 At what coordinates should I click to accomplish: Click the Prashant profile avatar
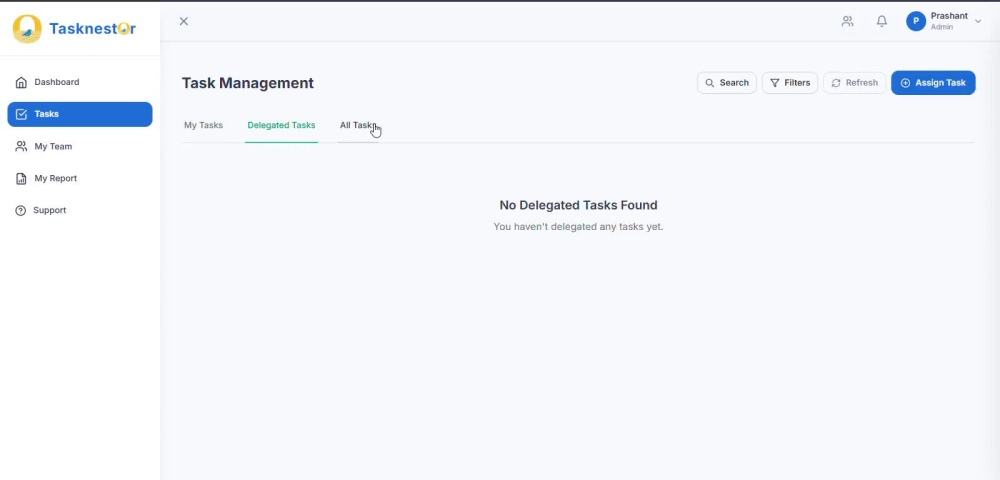pos(916,21)
